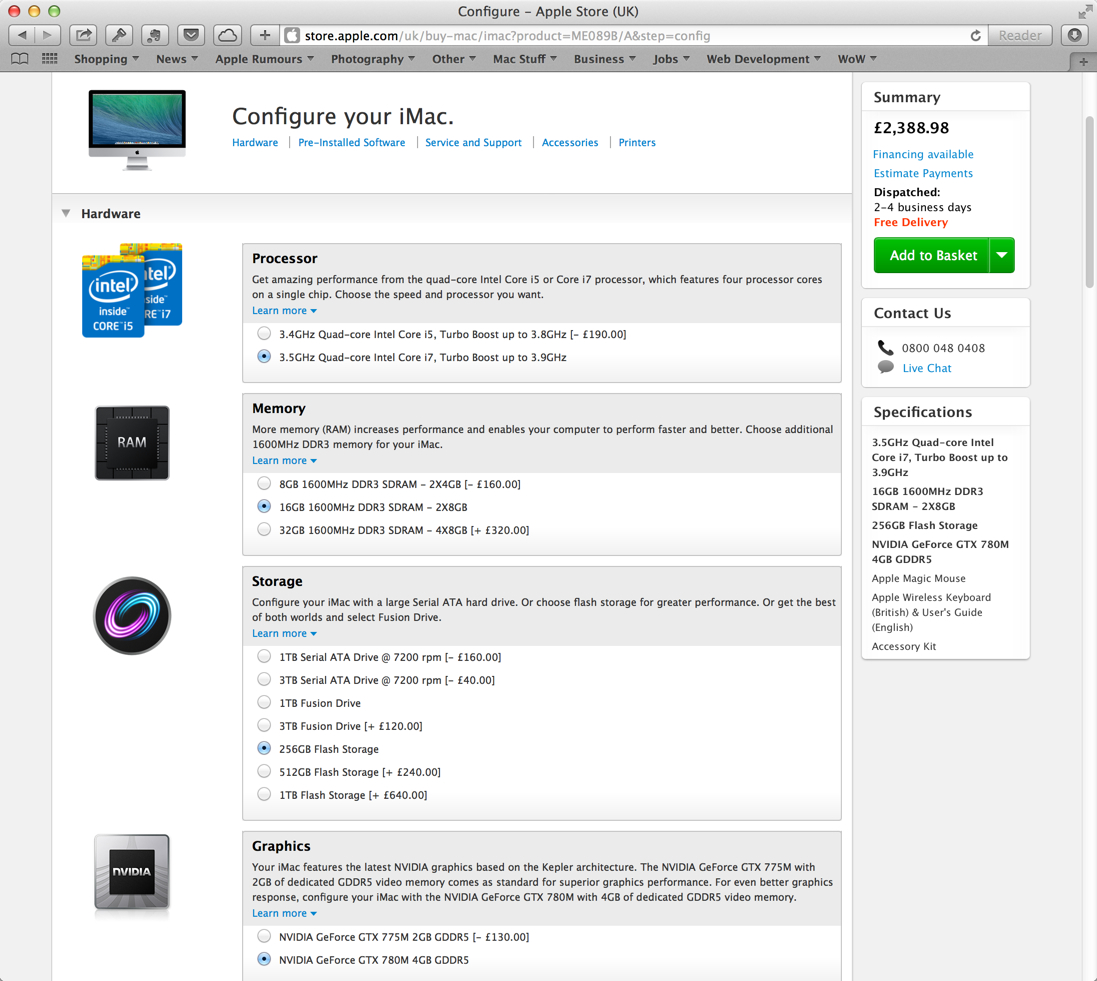Click the site icon in the address bar

click(292, 36)
